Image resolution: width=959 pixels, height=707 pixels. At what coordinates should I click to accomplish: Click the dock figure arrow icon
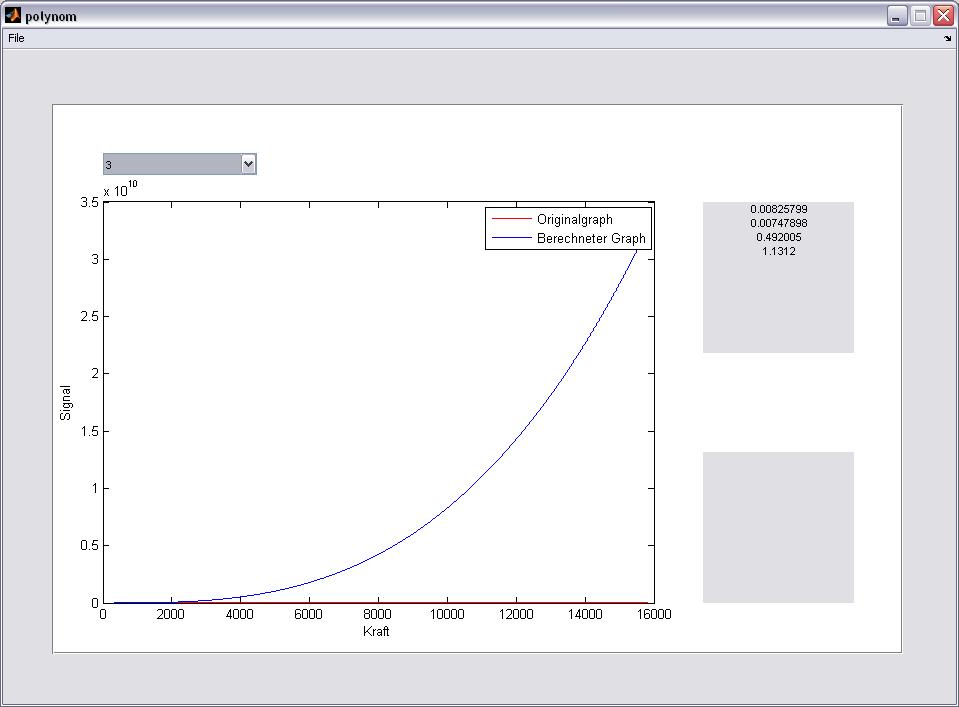point(947,39)
